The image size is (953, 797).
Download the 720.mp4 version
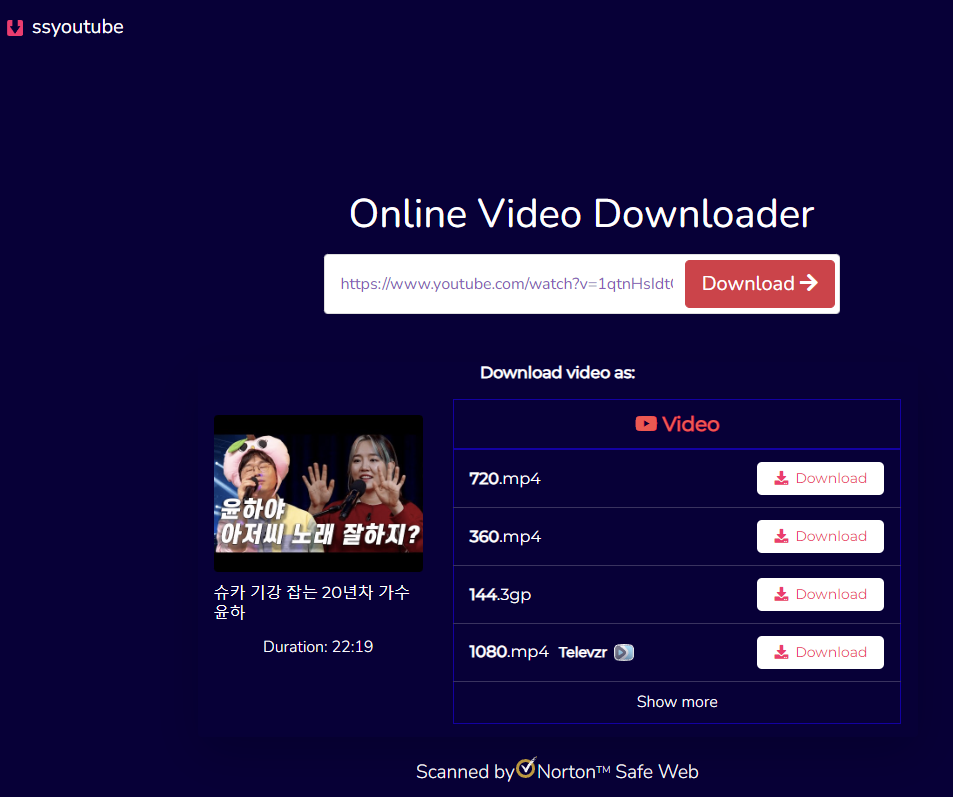820,478
